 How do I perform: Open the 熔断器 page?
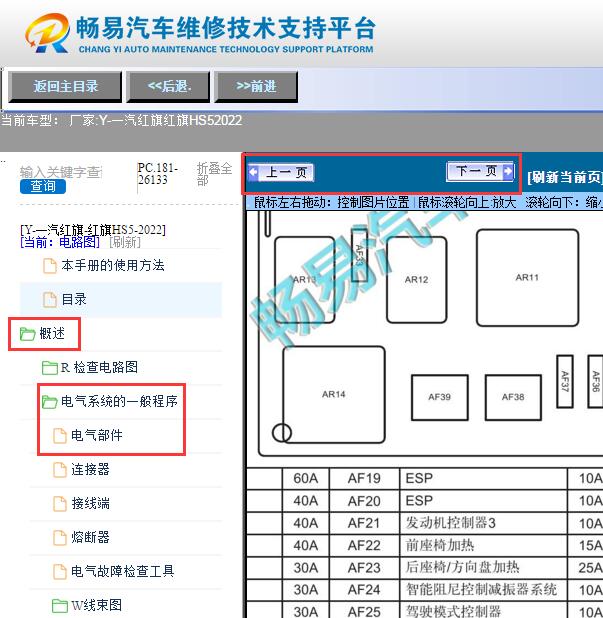(x=90, y=537)
